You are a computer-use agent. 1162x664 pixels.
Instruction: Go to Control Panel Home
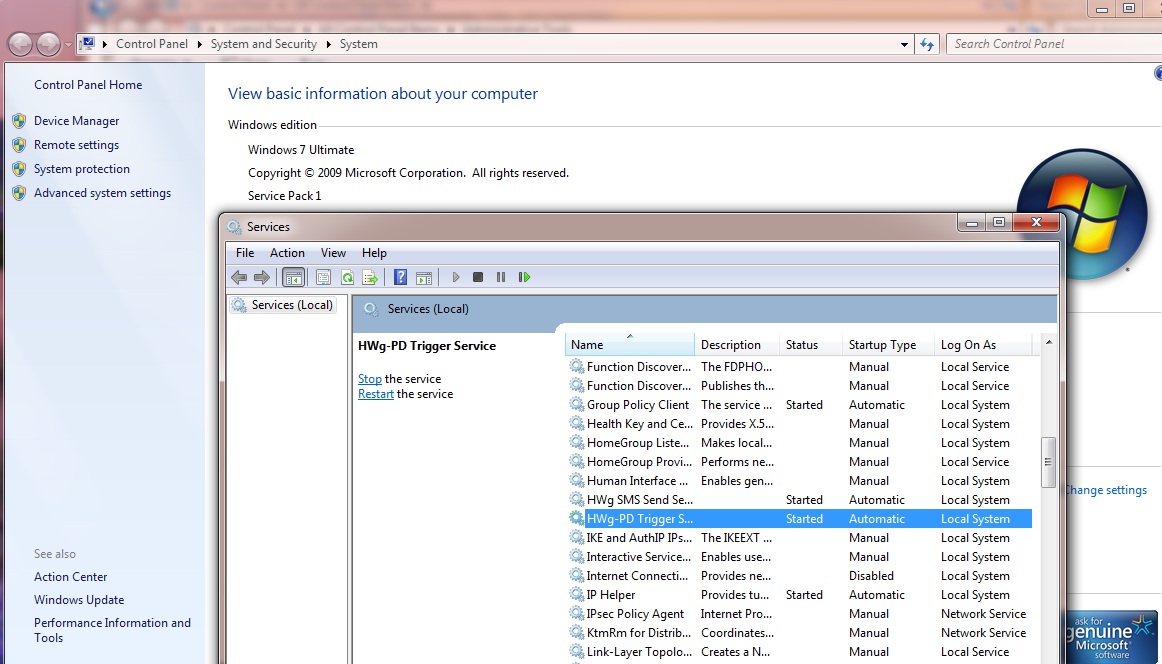88,84
